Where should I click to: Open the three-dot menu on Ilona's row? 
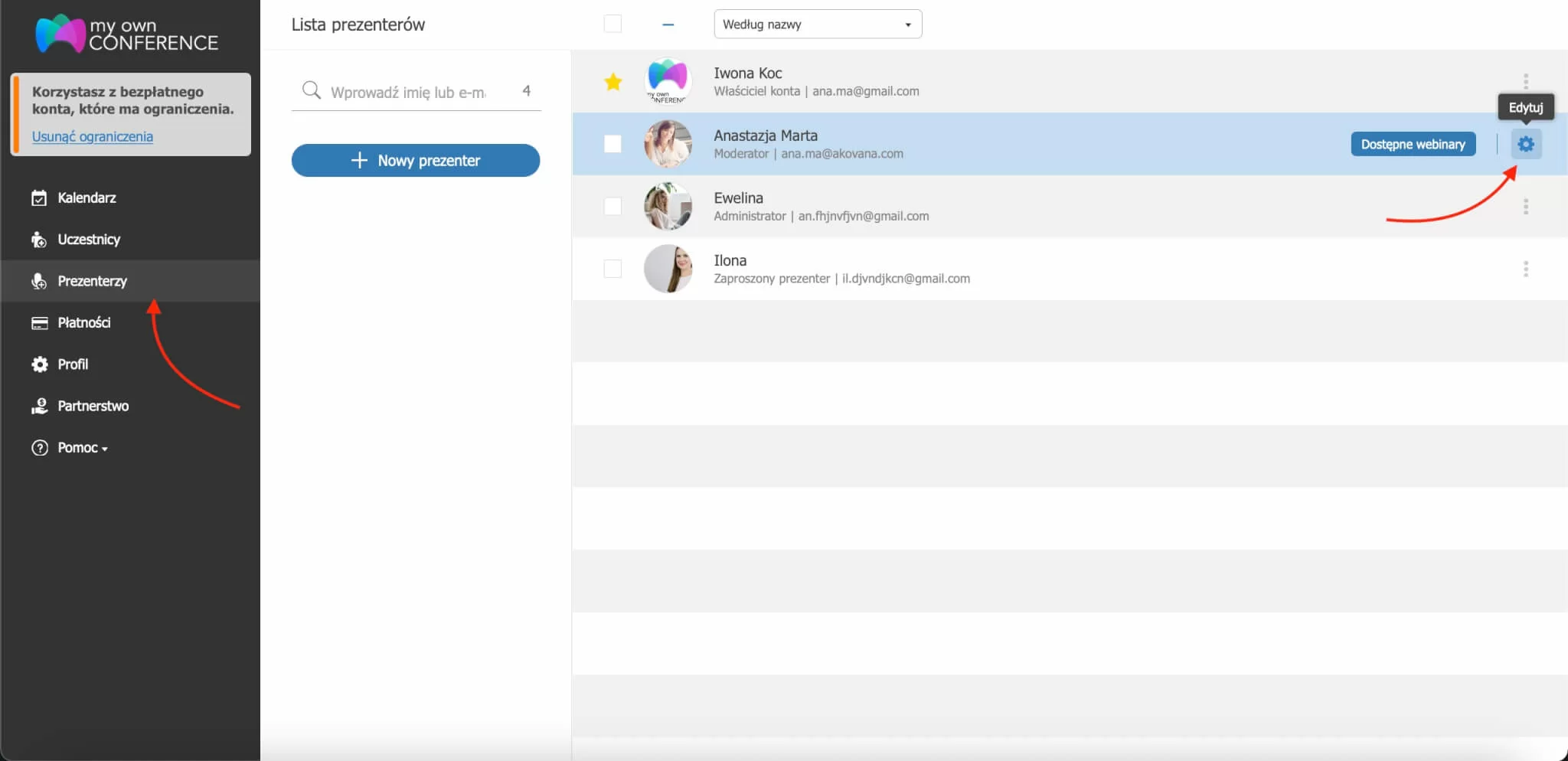coord(1527,269)
